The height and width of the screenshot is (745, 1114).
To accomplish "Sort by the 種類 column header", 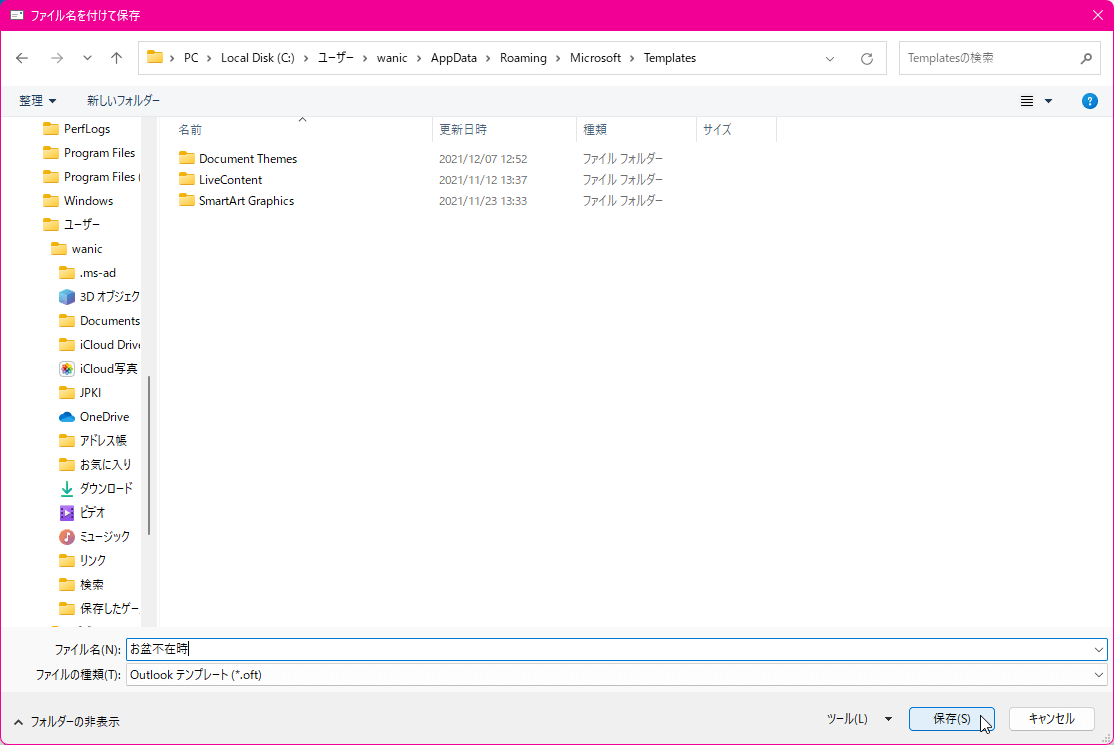I will [595, 129].
